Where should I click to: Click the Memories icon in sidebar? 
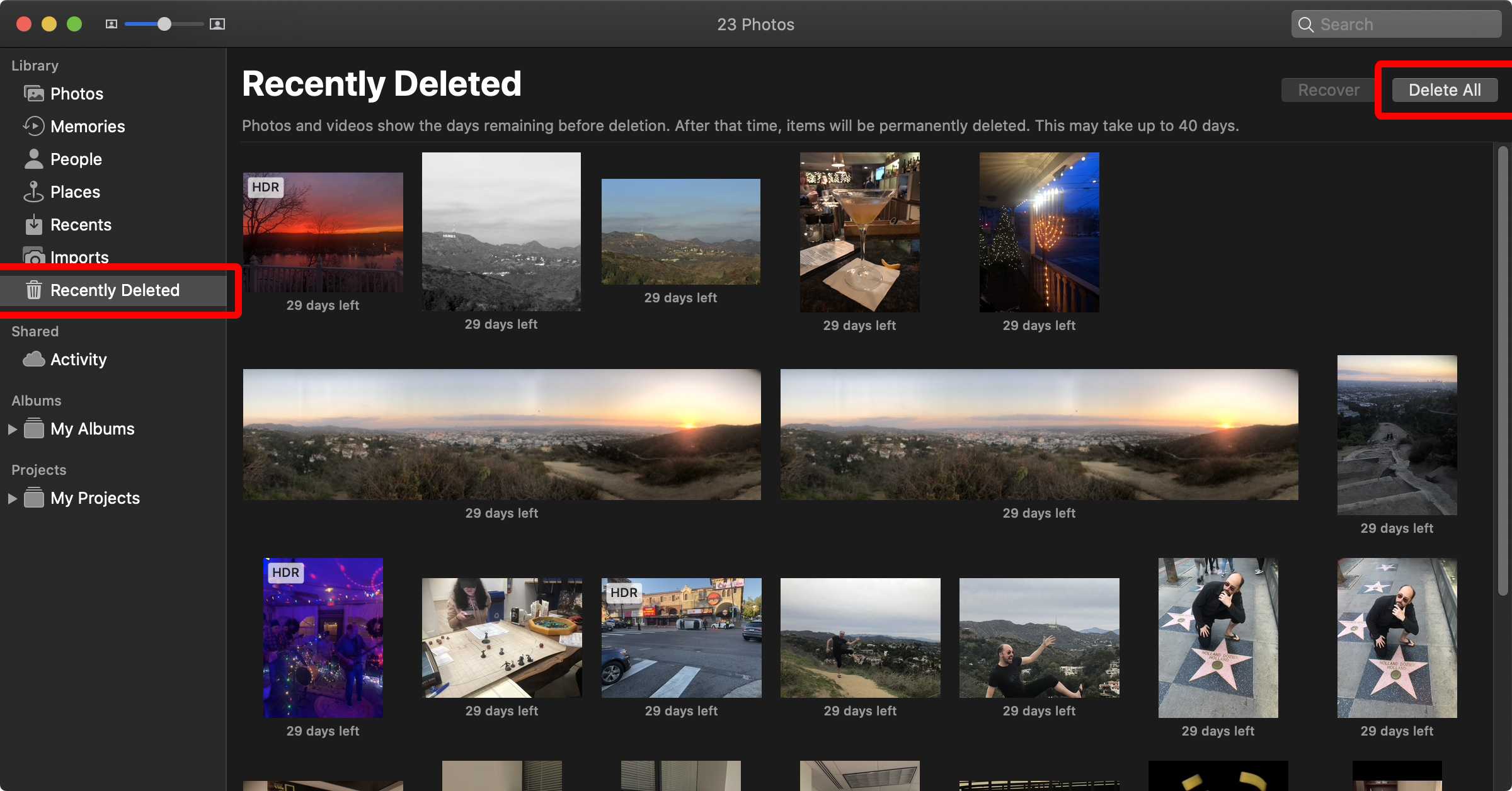34,127
